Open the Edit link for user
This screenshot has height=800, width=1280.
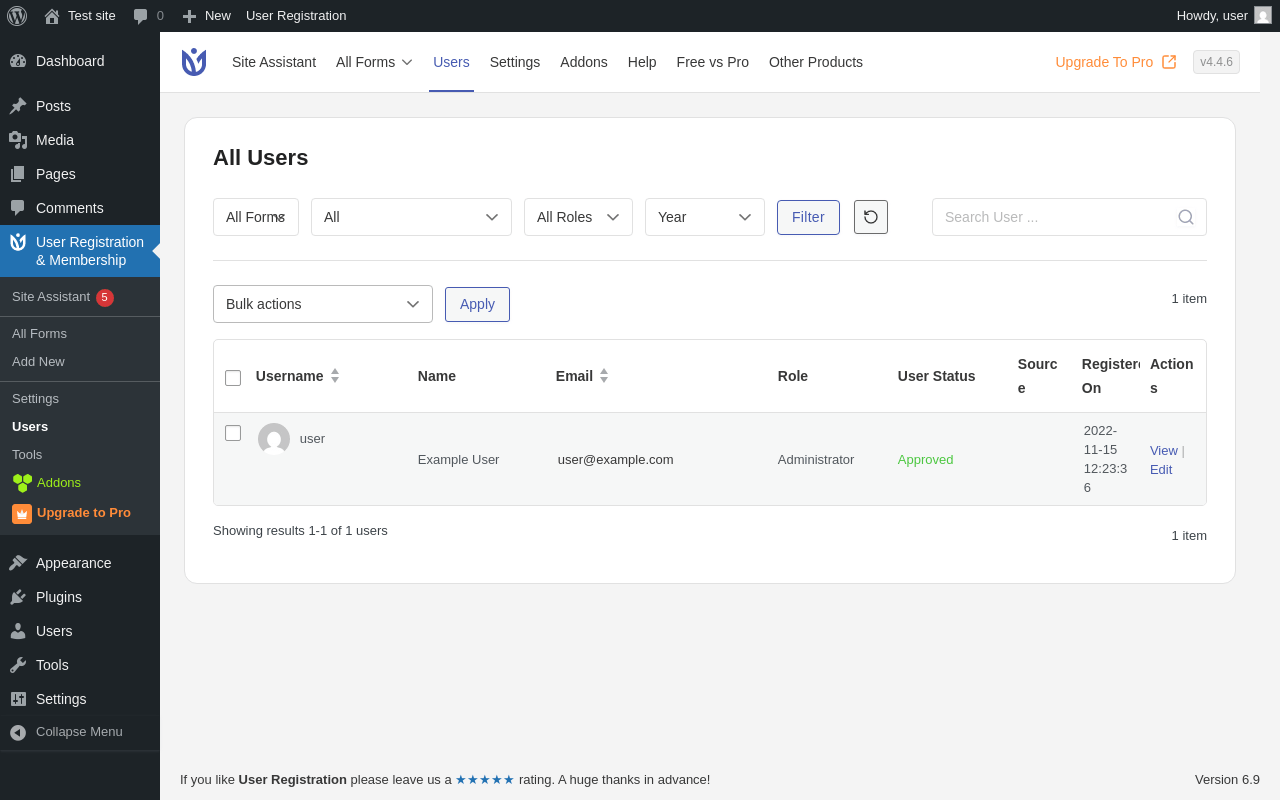click(1160, 469)
